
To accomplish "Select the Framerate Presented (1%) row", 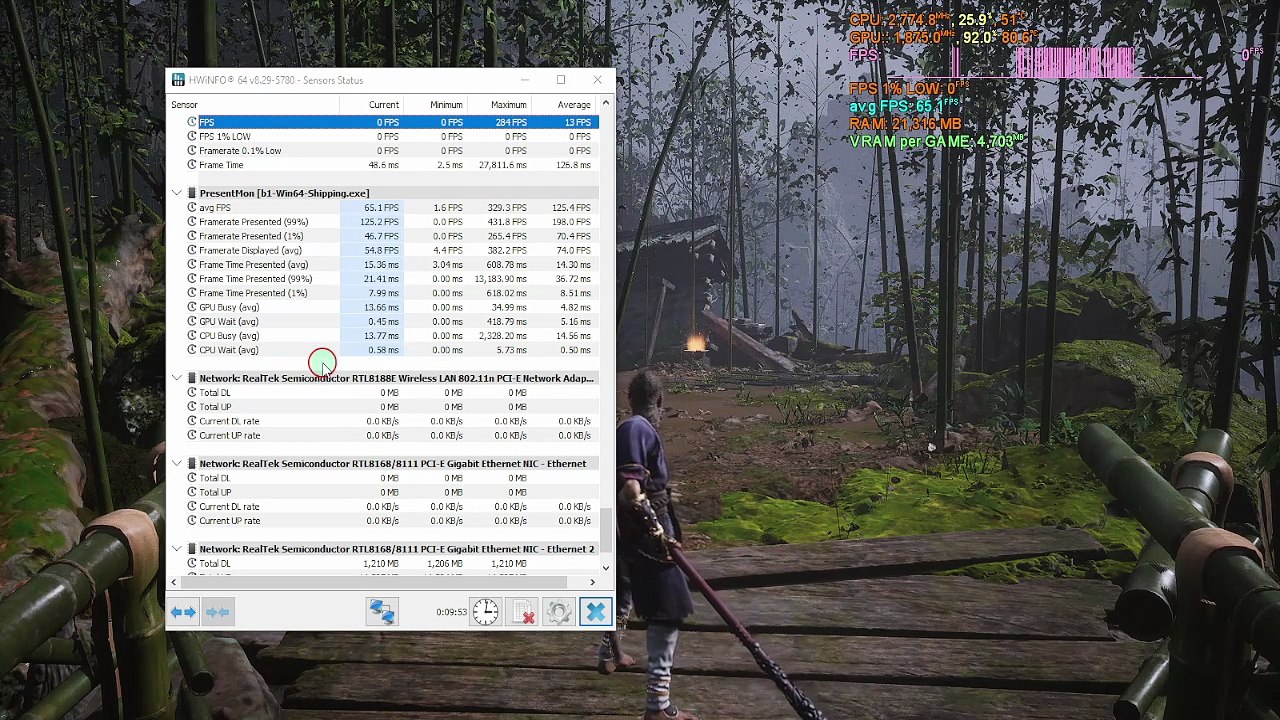I will (391, 236).
